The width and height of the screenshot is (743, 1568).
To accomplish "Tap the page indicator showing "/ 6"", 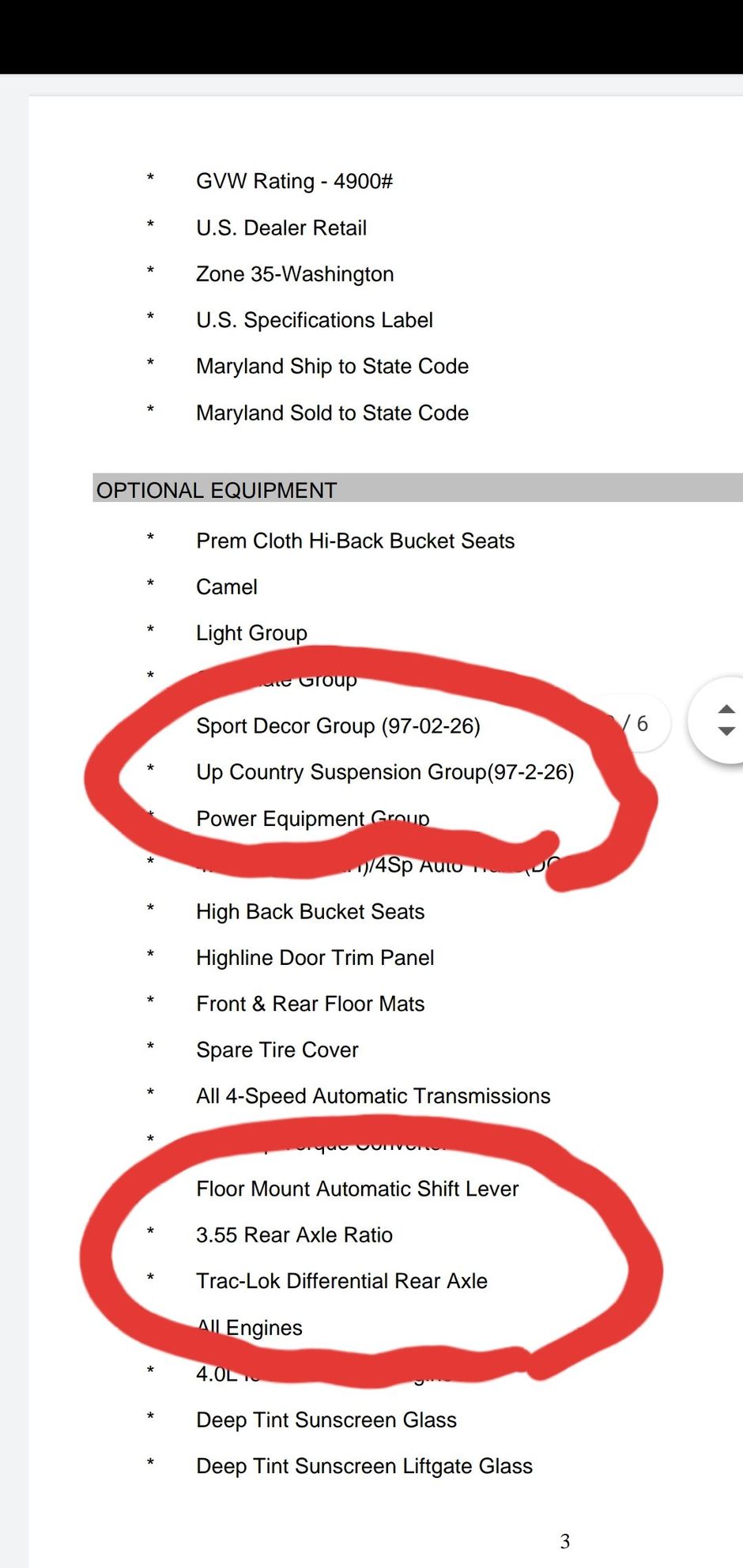I will (x=637, y=724).
